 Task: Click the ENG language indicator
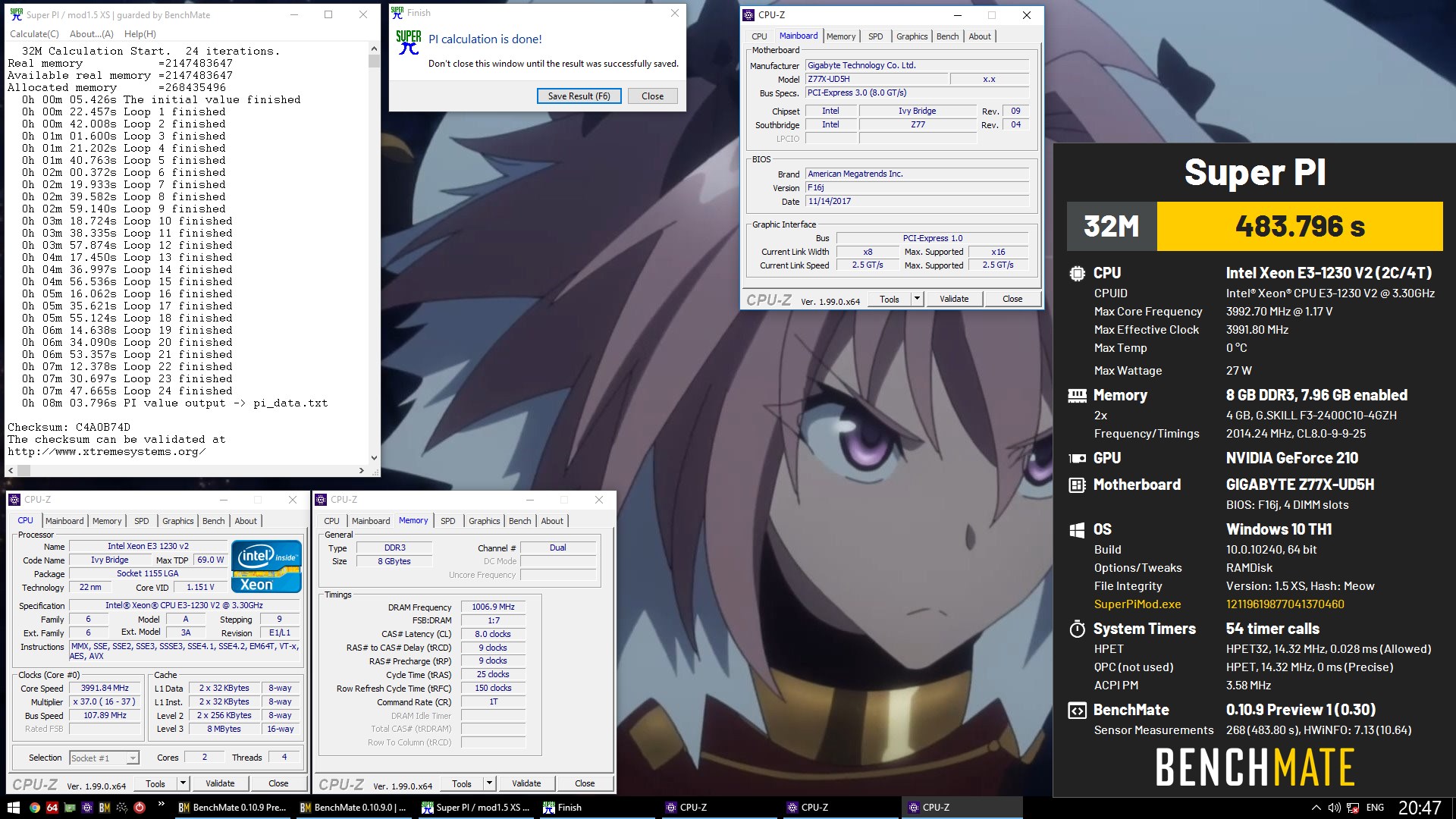pos(1375,808)
